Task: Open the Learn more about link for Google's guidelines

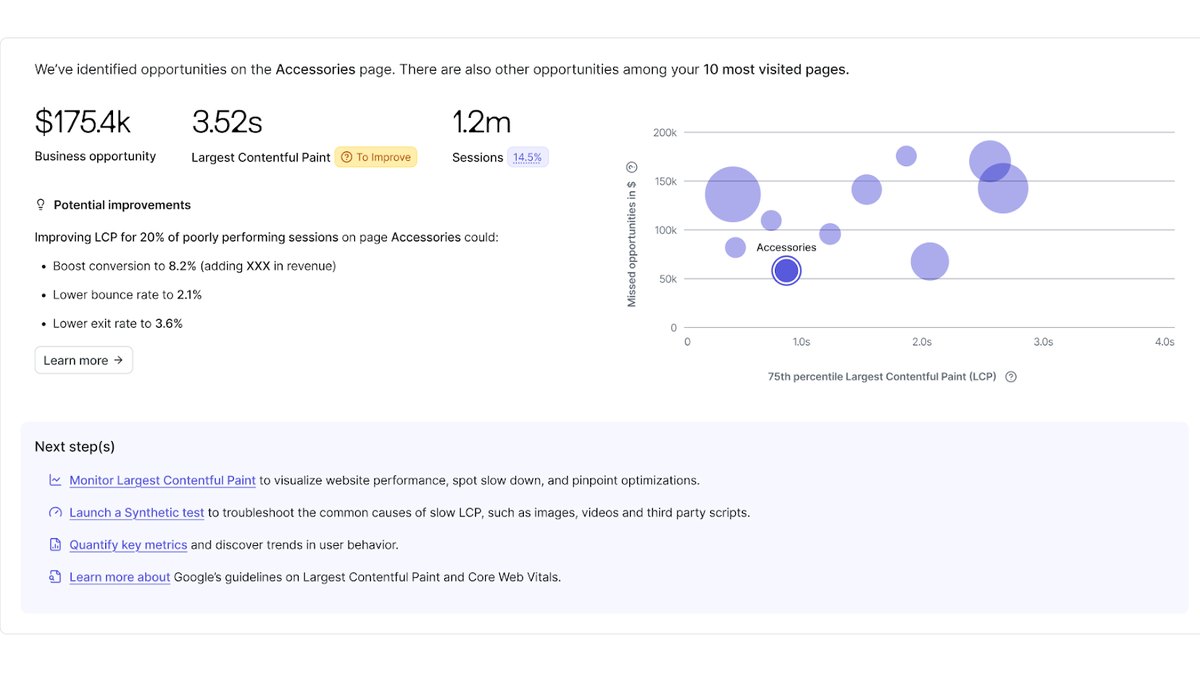Action: (x=119, y=577)
